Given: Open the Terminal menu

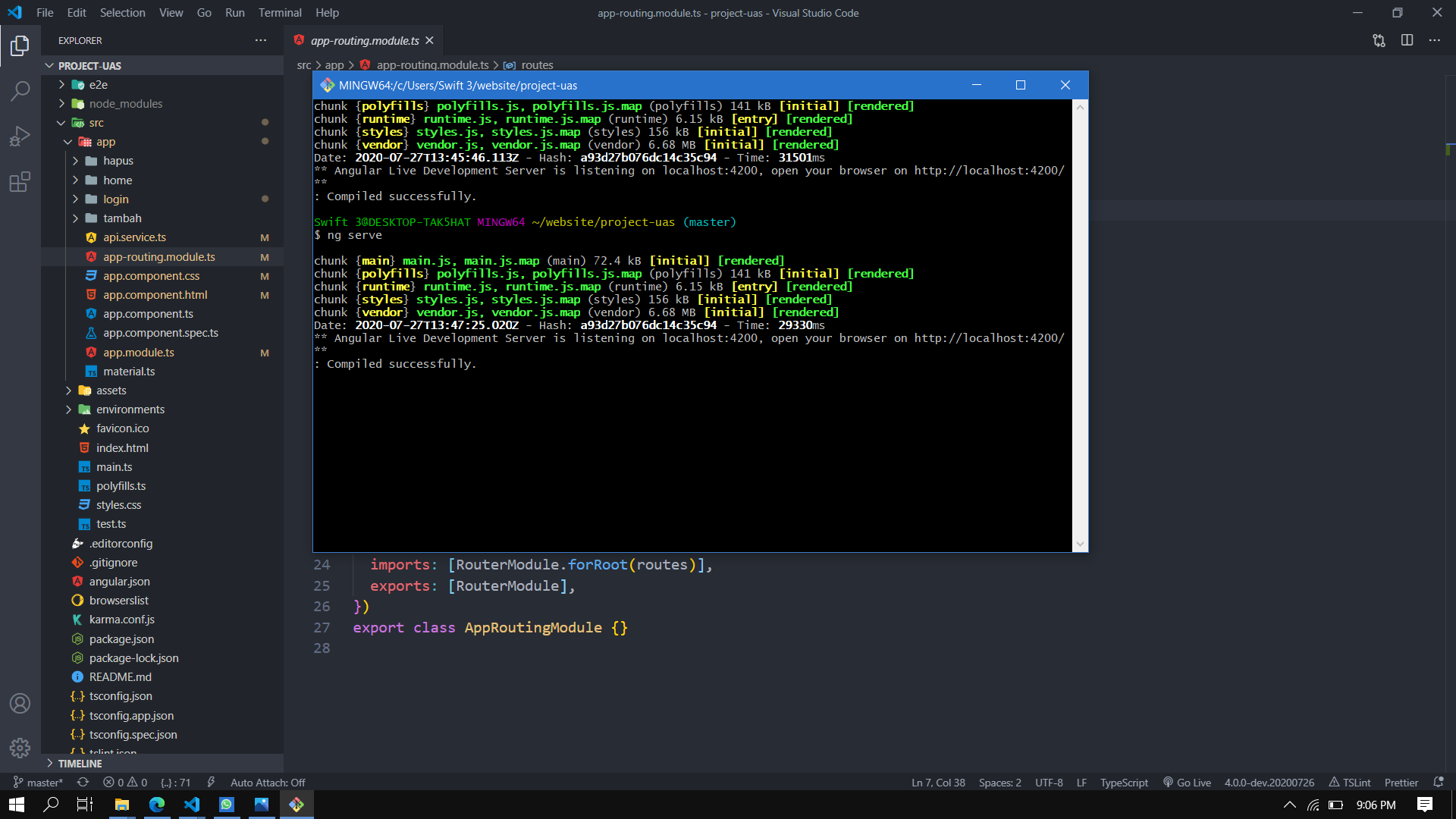Looking at the screenshot, I should (x=280, y=13).
